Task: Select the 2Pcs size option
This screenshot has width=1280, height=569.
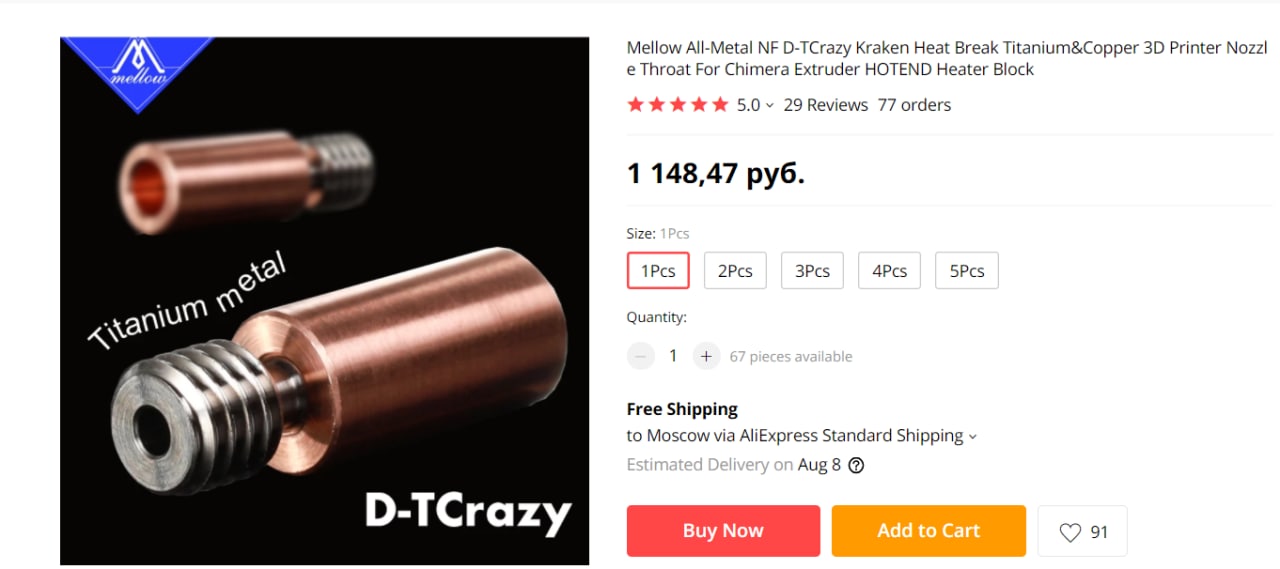Action: [735, 271]
